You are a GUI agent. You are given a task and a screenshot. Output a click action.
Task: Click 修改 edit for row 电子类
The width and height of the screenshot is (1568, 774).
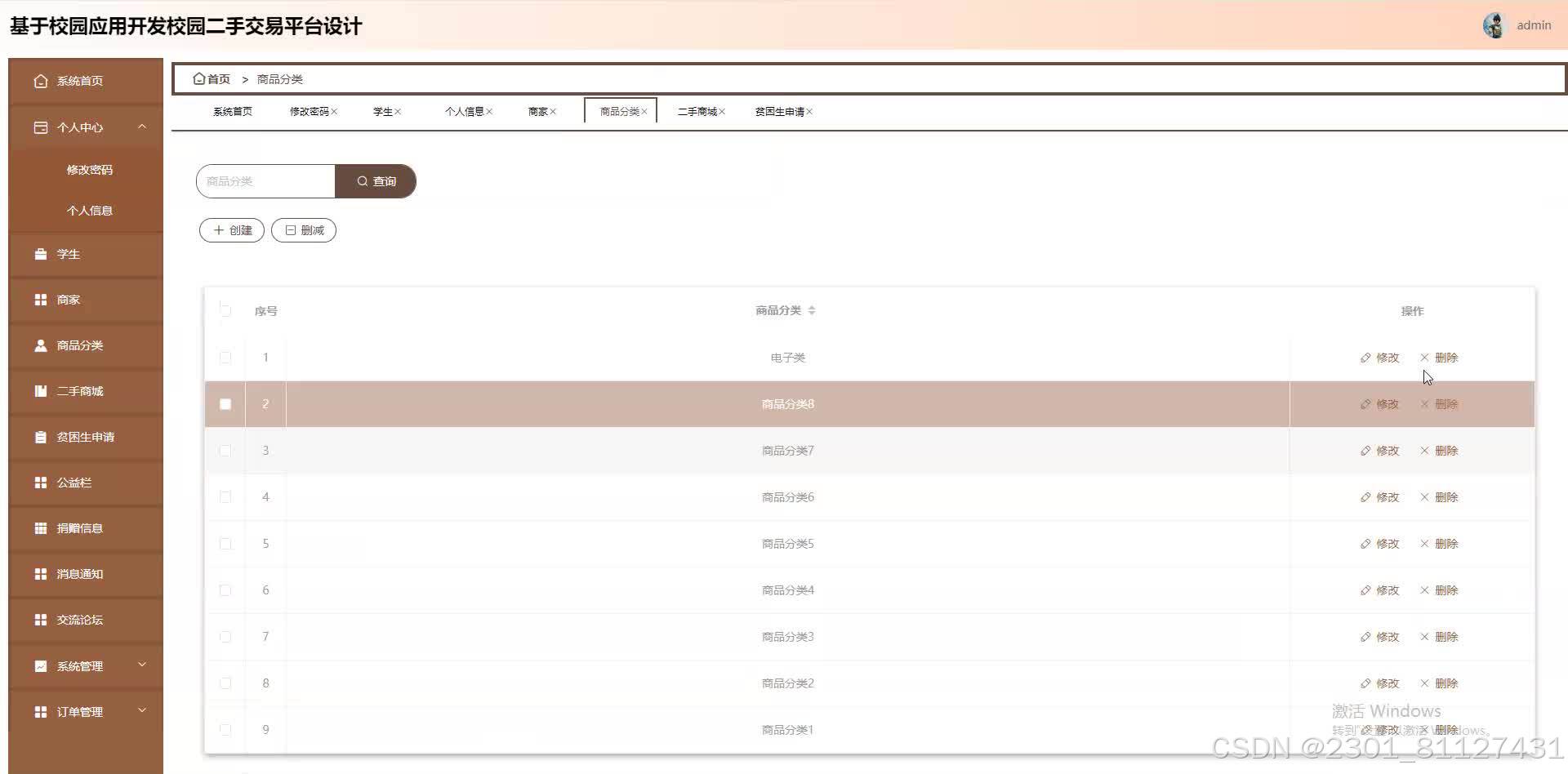pos(1380,358)
